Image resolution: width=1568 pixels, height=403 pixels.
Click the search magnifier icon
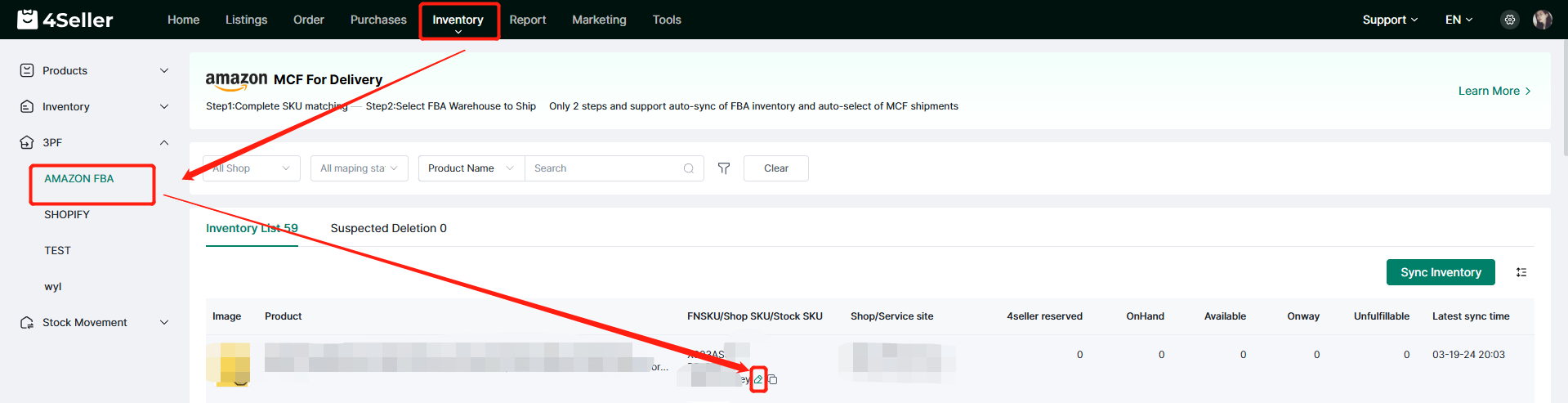point(689,168)
